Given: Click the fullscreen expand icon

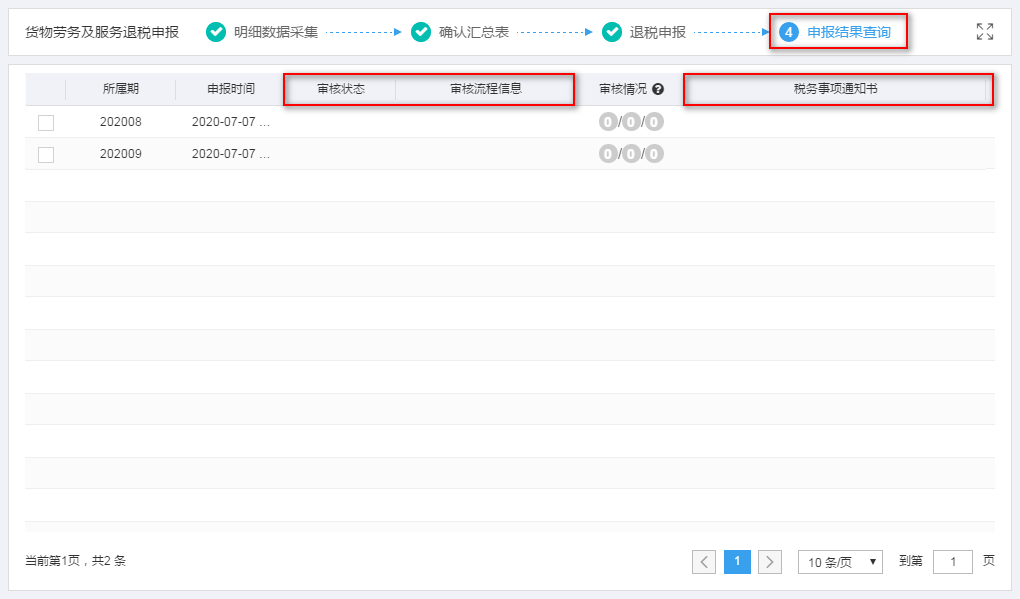Looking at the screenshot, I should [985, 31].
